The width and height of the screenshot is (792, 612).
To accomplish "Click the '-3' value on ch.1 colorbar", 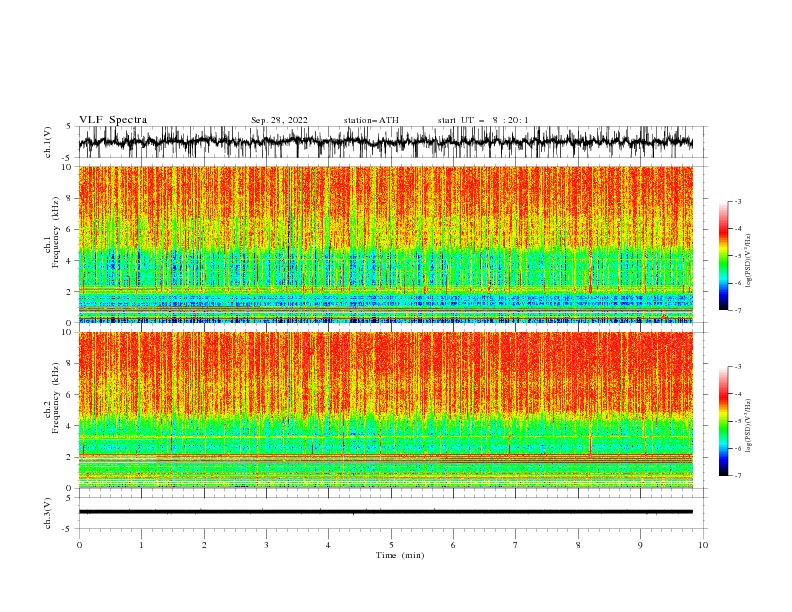I will pyautogui.click(x=737, y=201).
